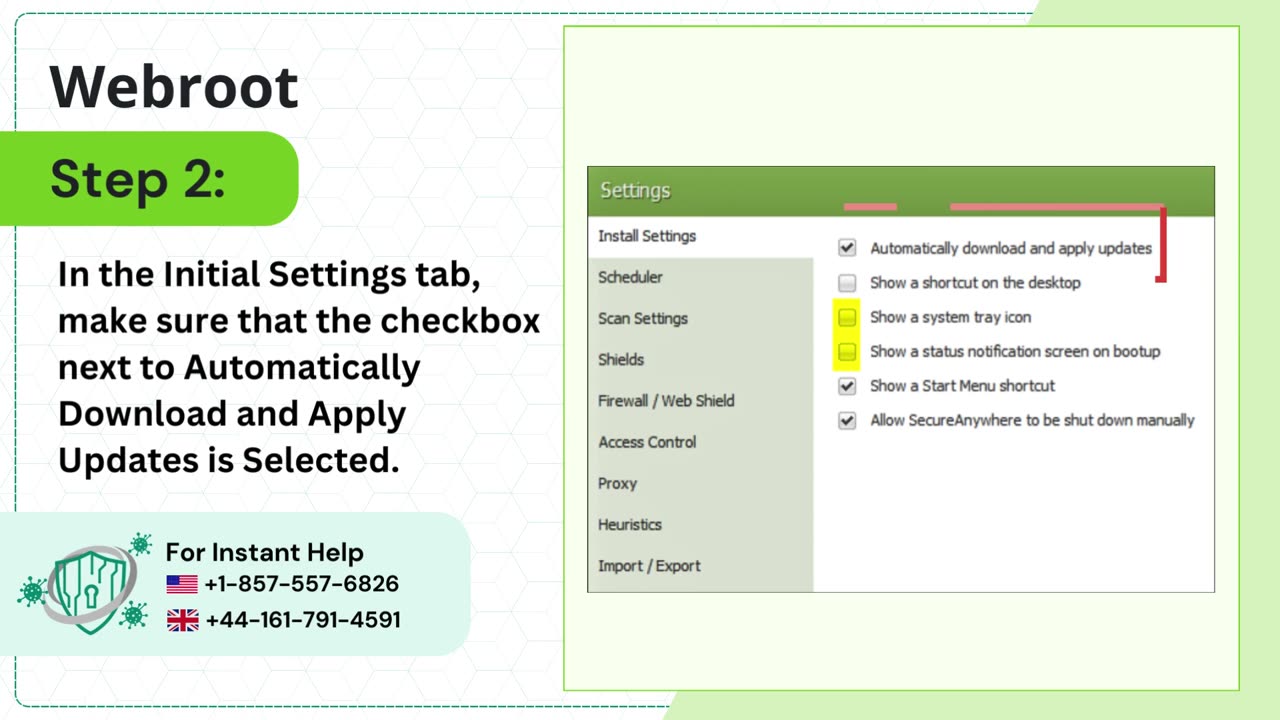
Task: Enable Show a shortcut on the desktop
Action: pos(847,283)
